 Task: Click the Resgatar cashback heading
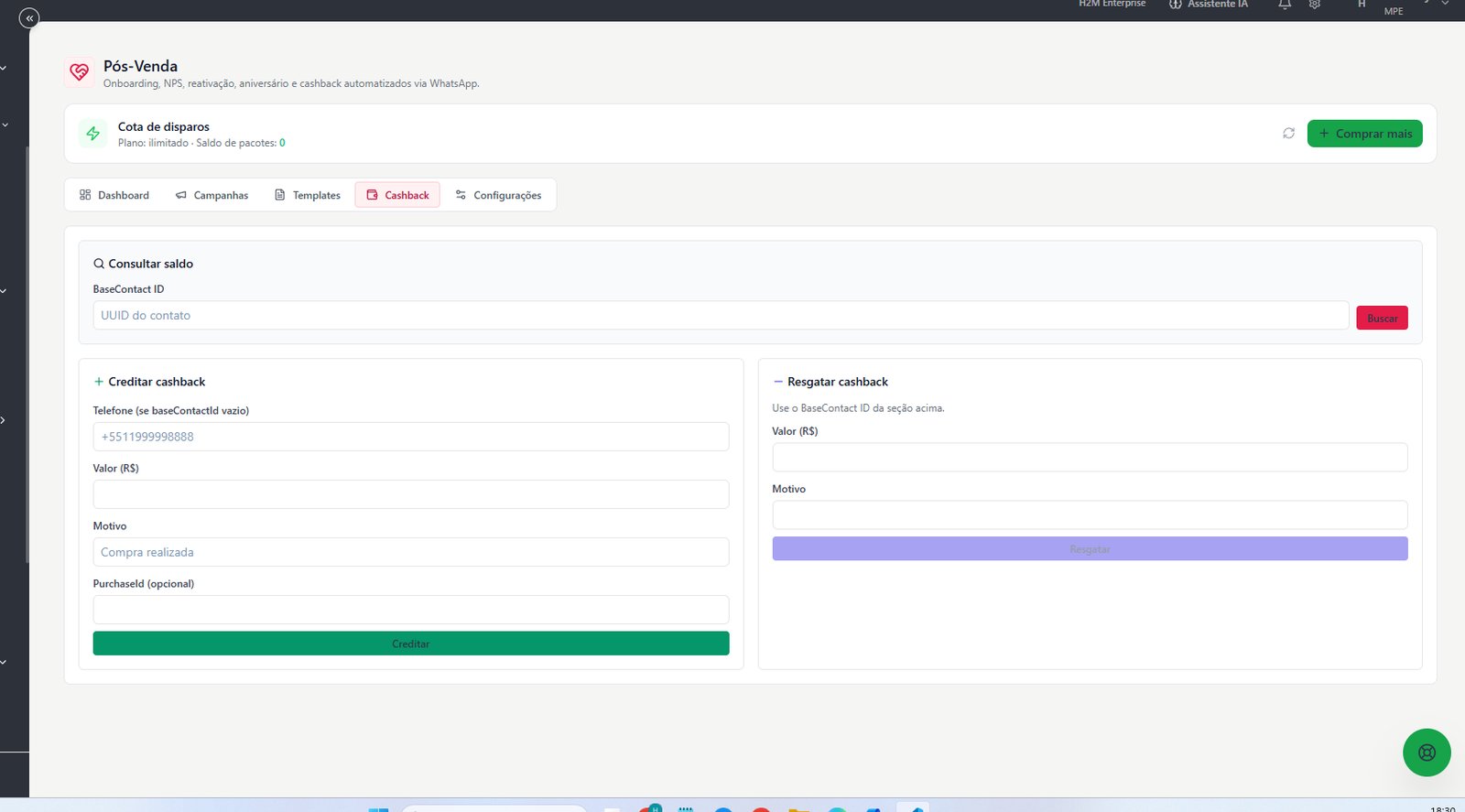[x=838, y=382]
